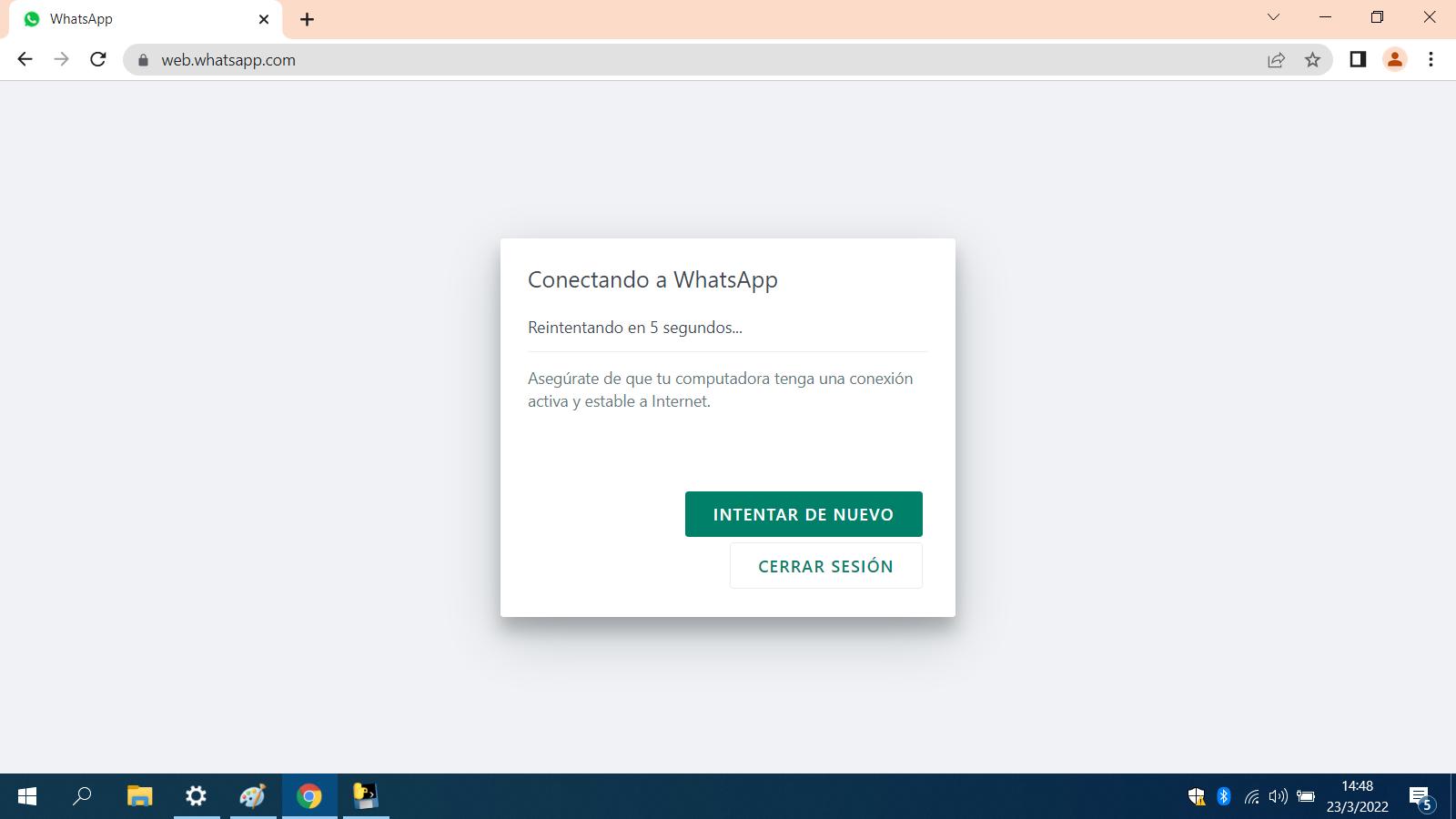Viewport: 1456px width, 819px height.
Task: Click the 'Asegúrate de que tu computadora' message
Action: (721, 389)
